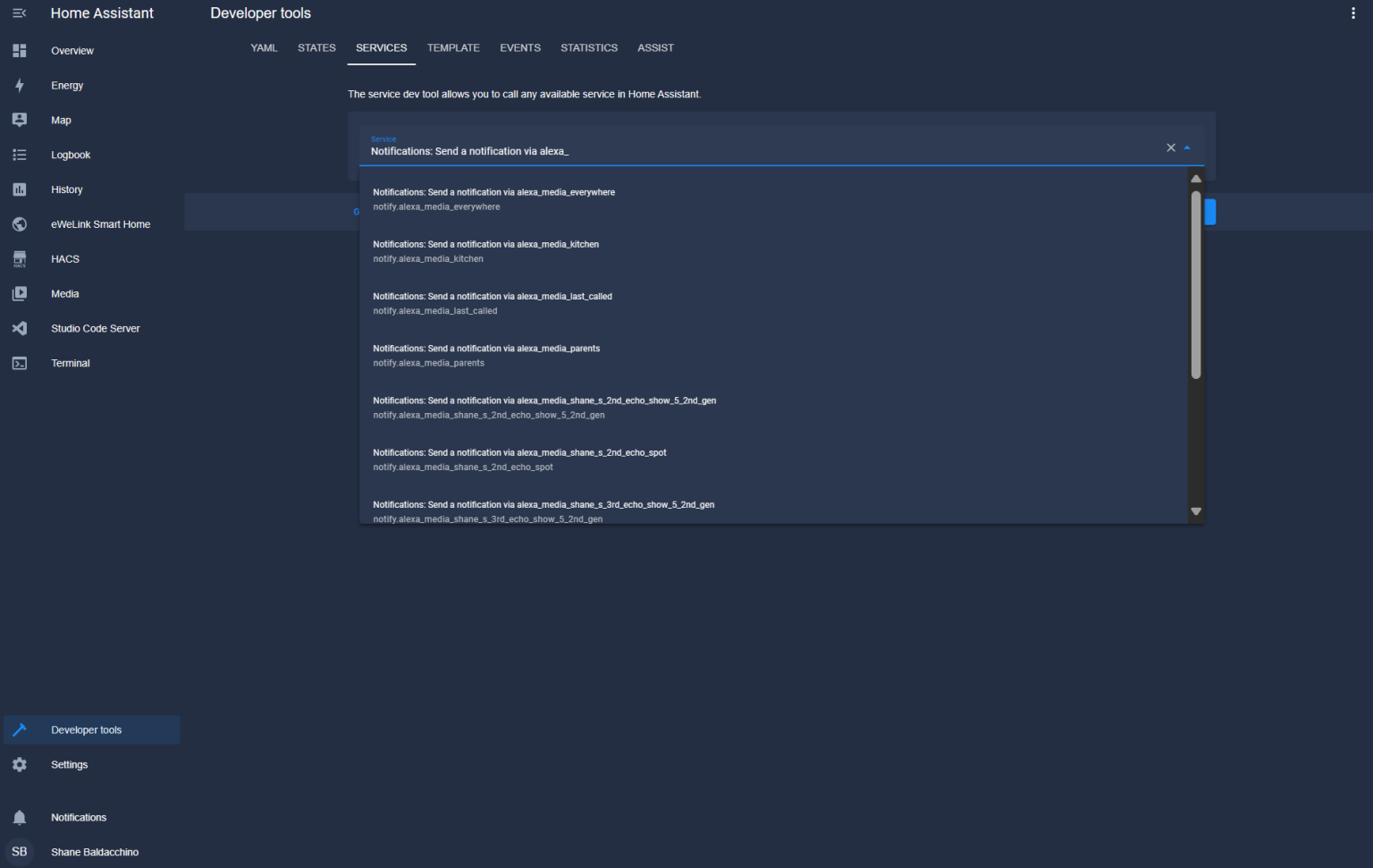
Task: Open the TEMPLATE tab
Action: (x=453, y=48)
